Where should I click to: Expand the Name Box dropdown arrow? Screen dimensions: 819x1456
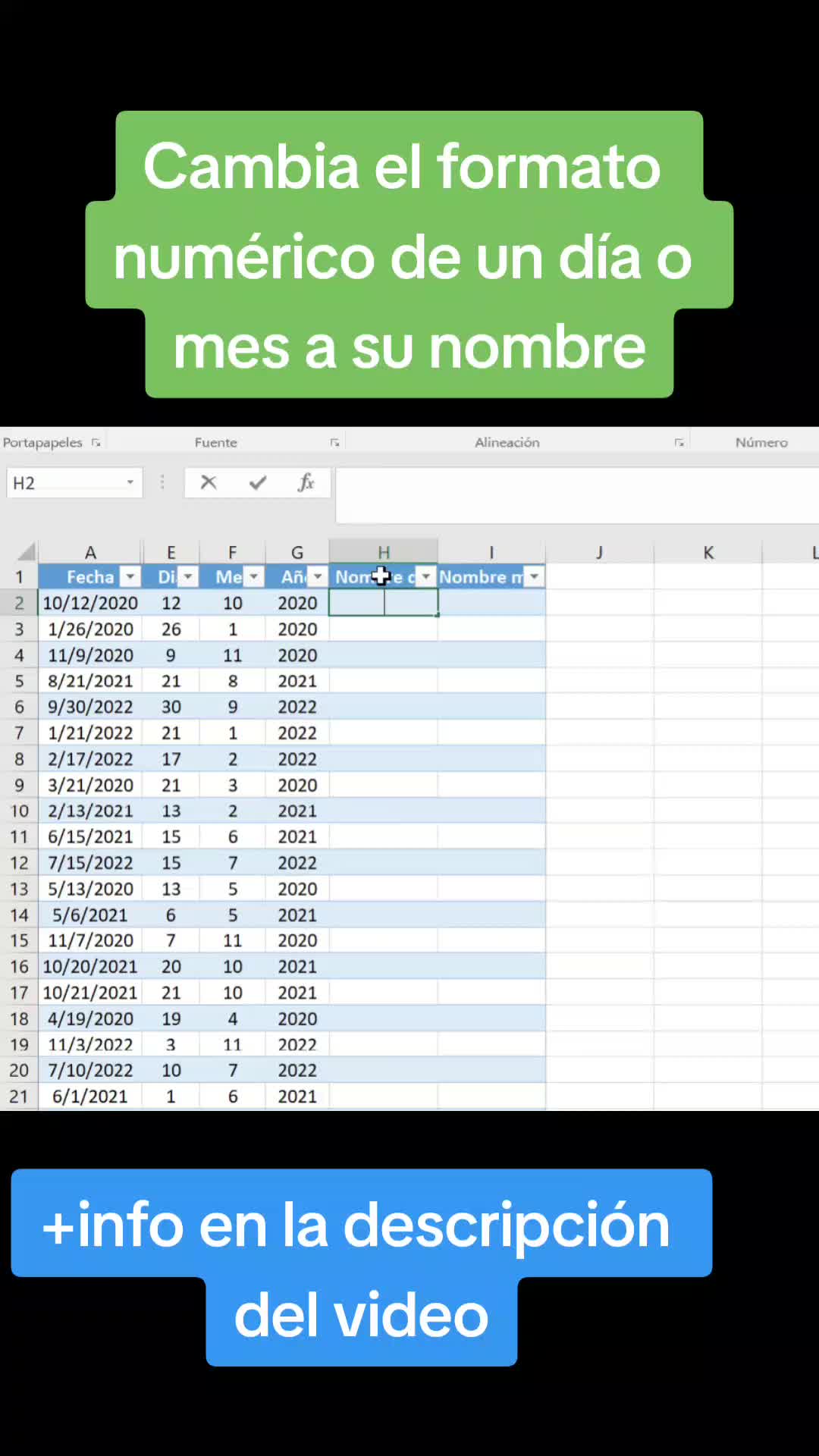point(130,482)
